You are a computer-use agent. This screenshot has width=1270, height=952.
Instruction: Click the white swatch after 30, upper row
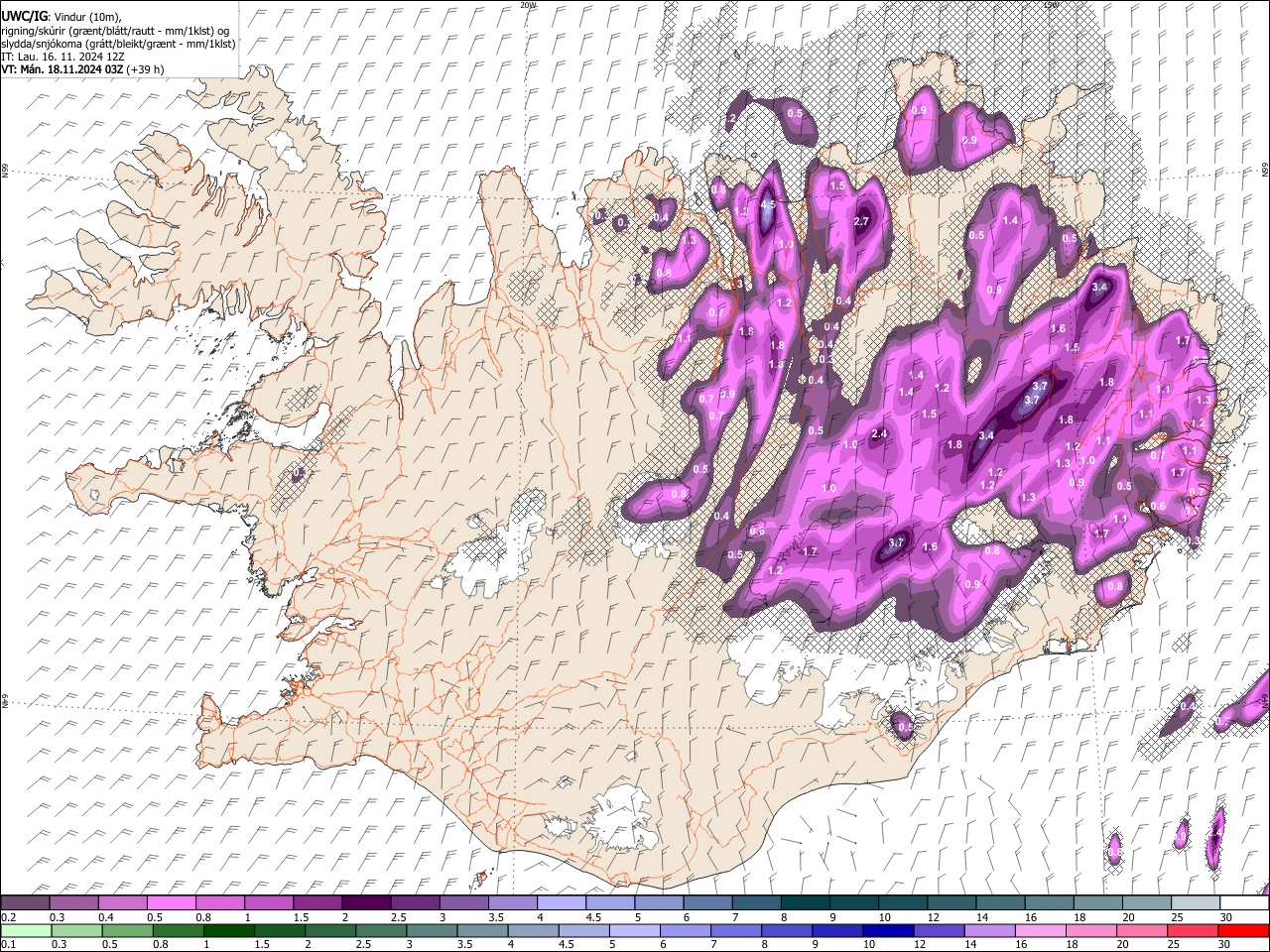point(1244,903)
